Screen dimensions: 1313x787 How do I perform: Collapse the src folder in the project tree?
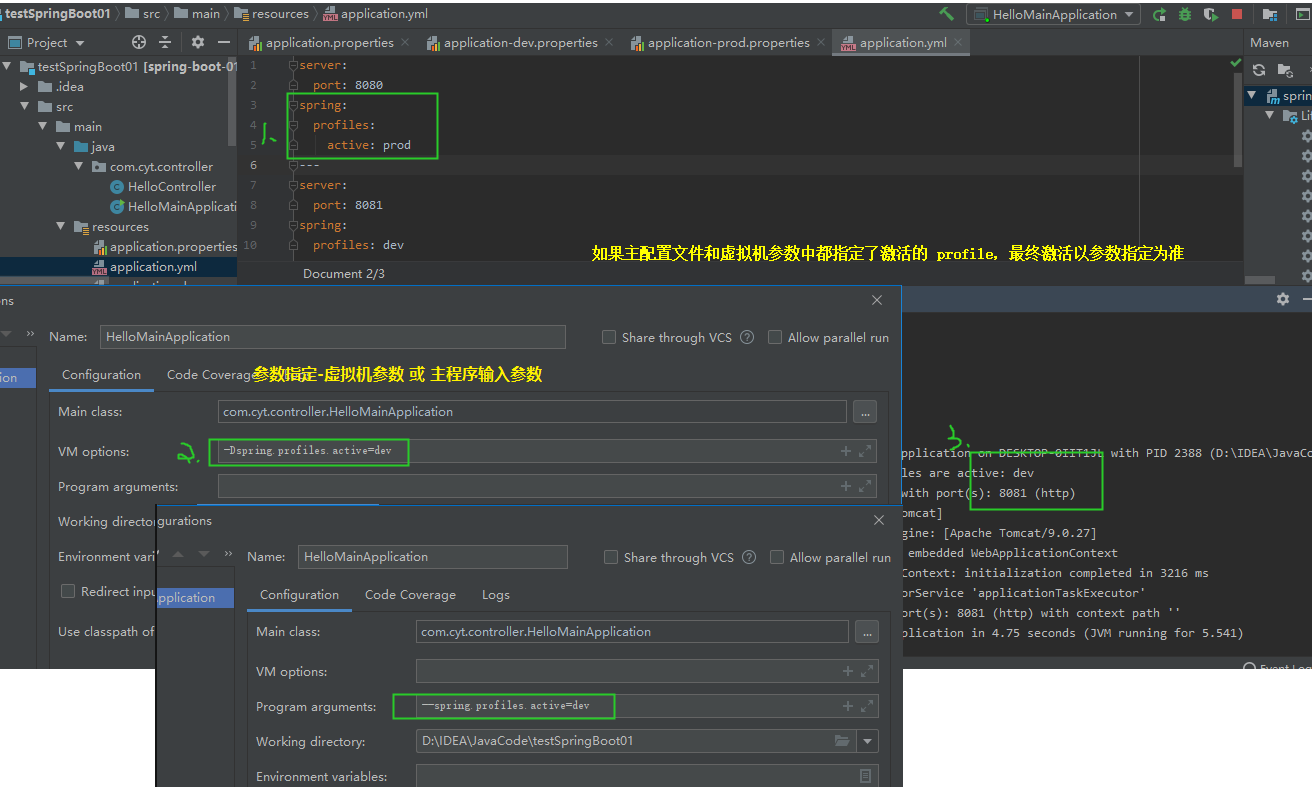pos(25,106)
